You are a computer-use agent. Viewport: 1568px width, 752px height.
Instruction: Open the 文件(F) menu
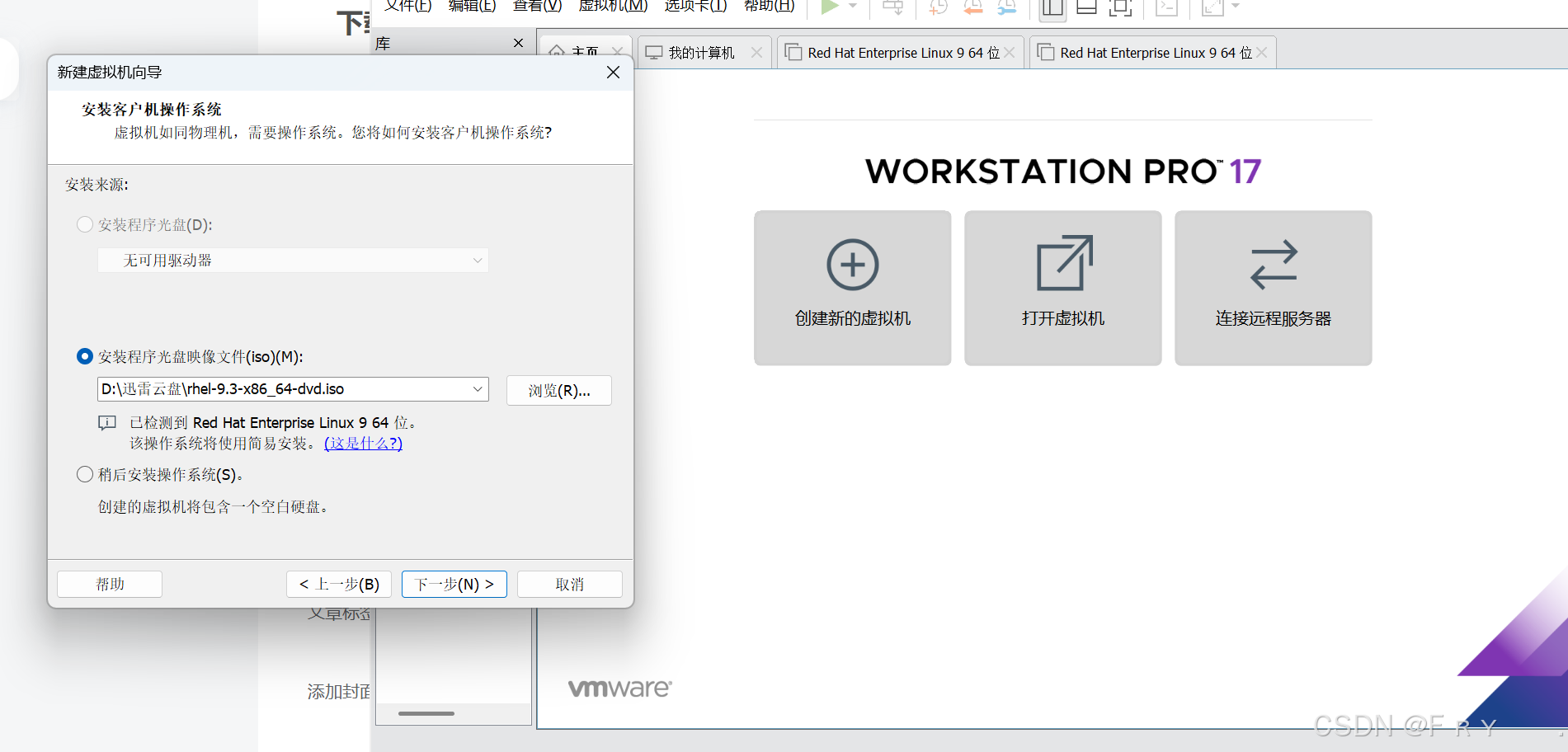[x=407, y=6]
